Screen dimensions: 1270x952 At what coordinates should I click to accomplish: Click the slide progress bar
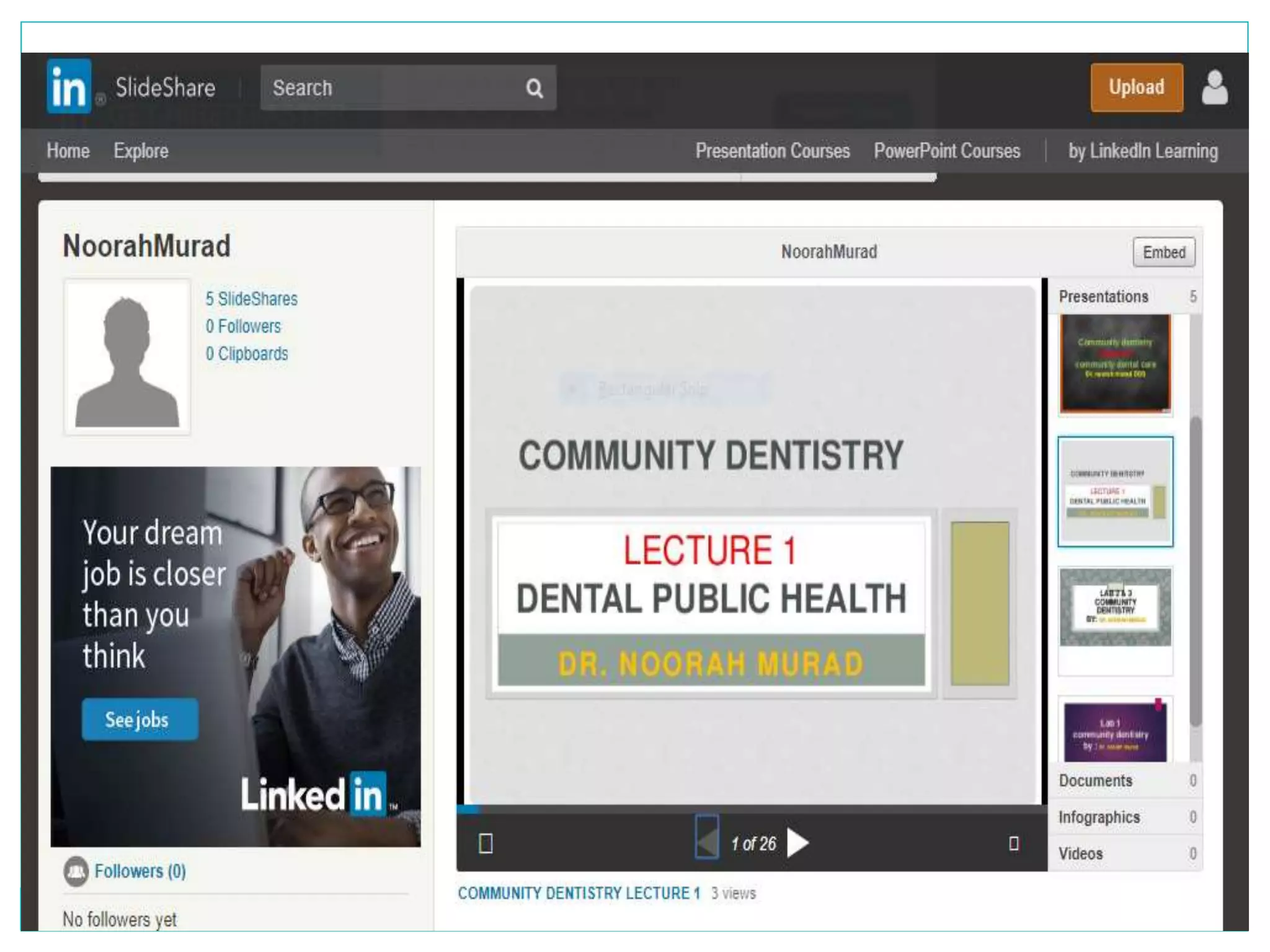pyautogui.click(x=752, y=809)
